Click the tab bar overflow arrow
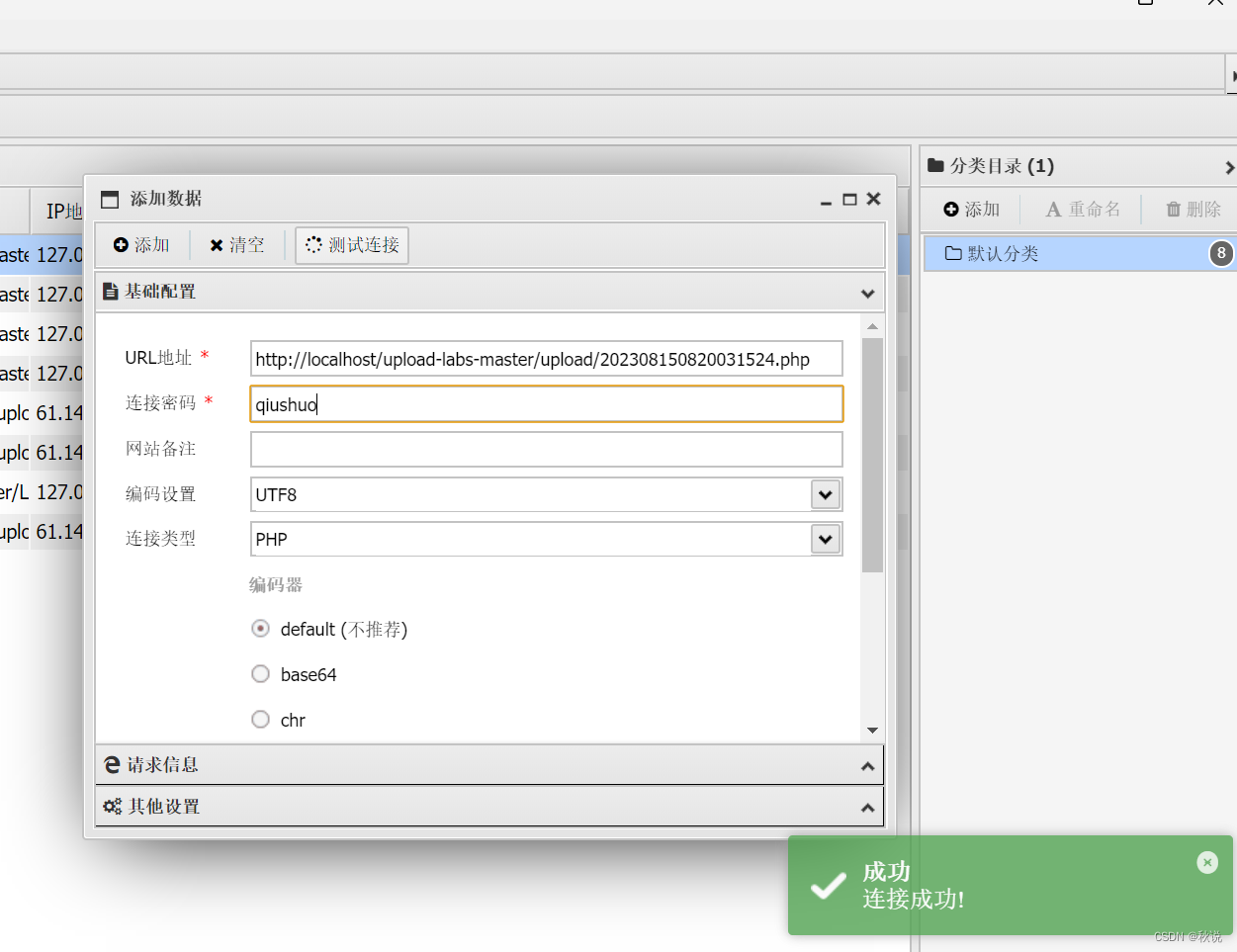The width and height of the screenshot is (1237, 952). tap(1232, 75)
